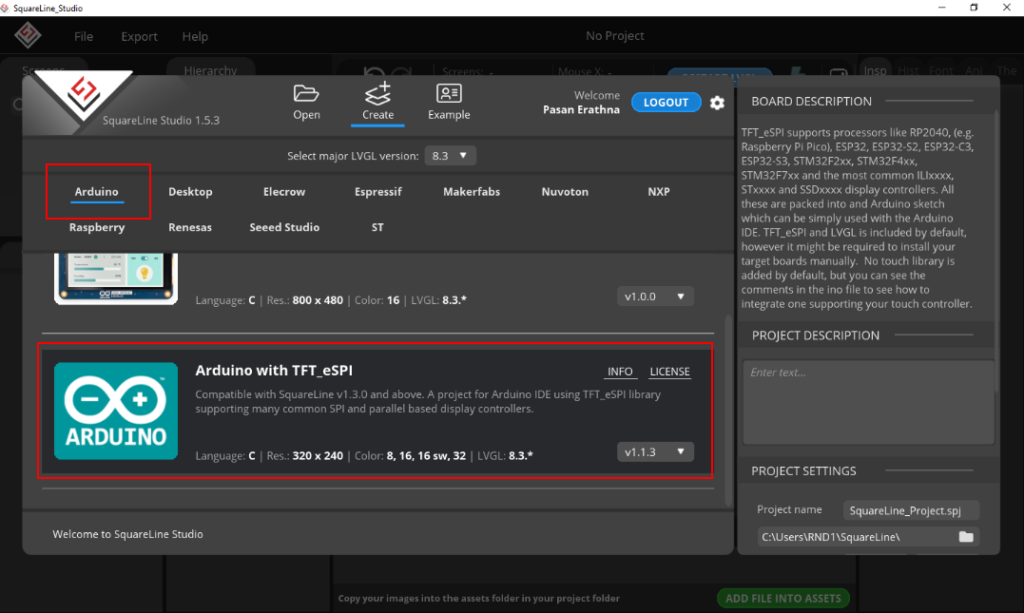Click the SquareLine Studio logo in menu bar
The image size is (1024, 613).
[27, 36]
